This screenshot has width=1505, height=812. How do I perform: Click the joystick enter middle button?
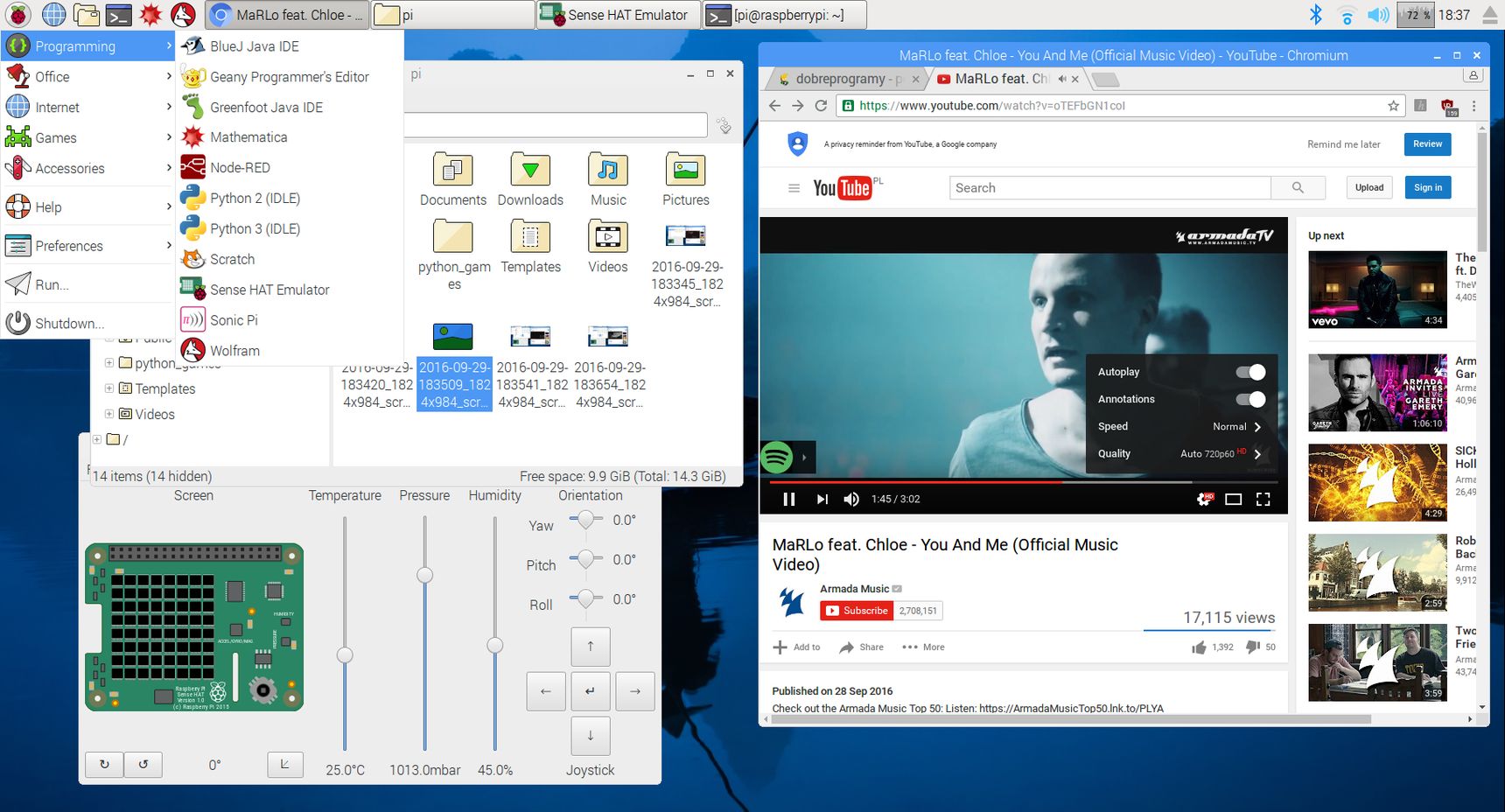click(x=591, y=691)
